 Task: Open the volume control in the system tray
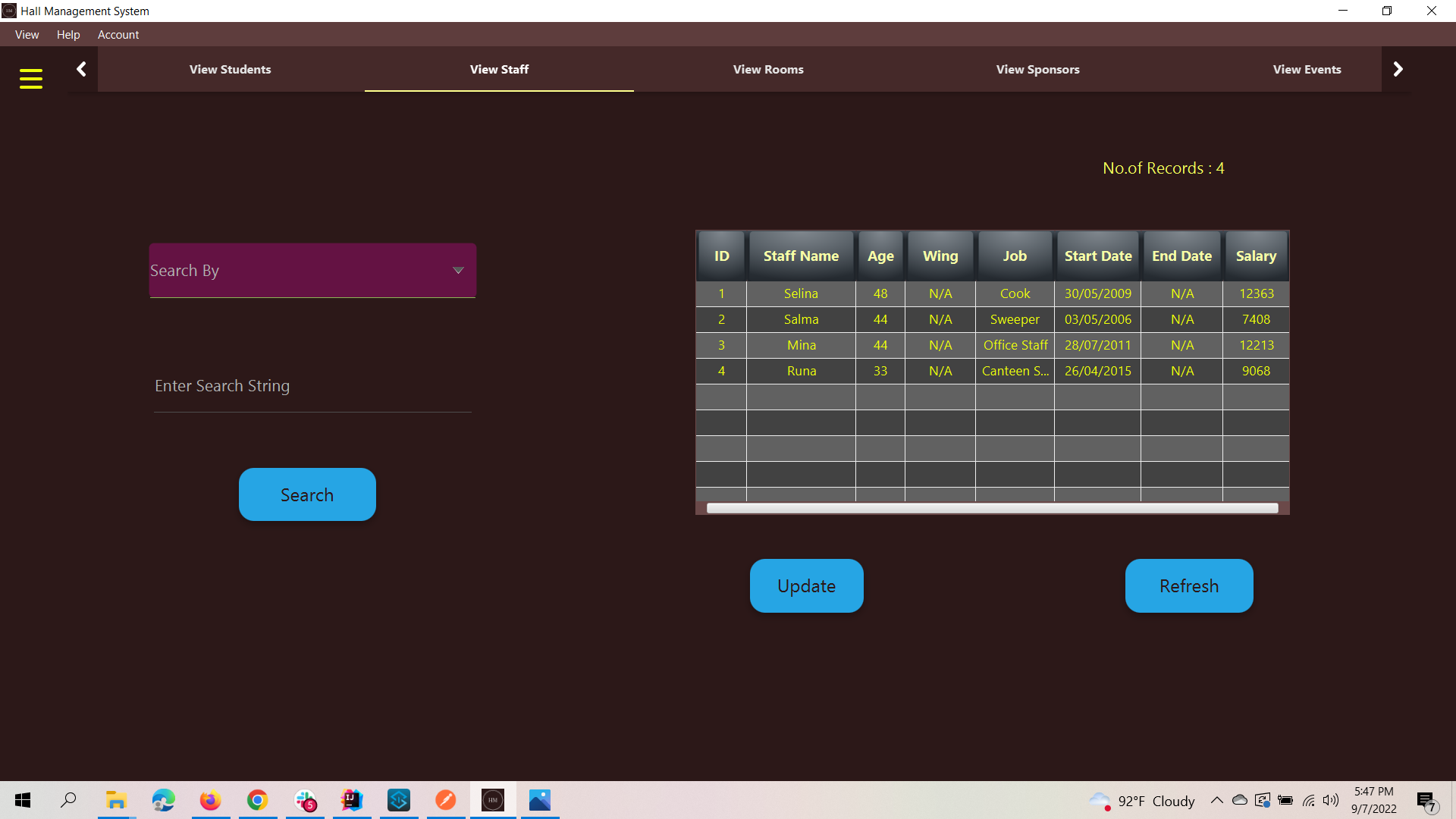(x=1332, y=800)
